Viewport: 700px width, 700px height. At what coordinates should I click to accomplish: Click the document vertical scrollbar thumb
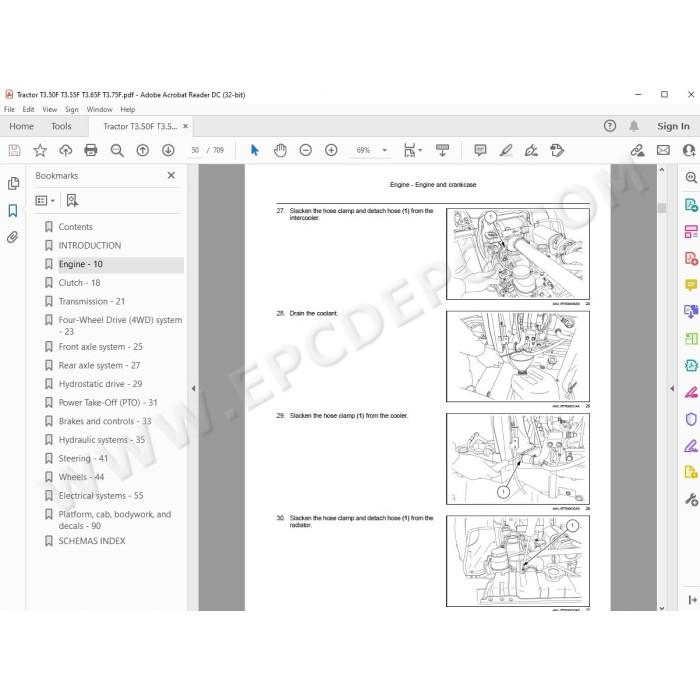pyautogui.click(x=662, y=208)
